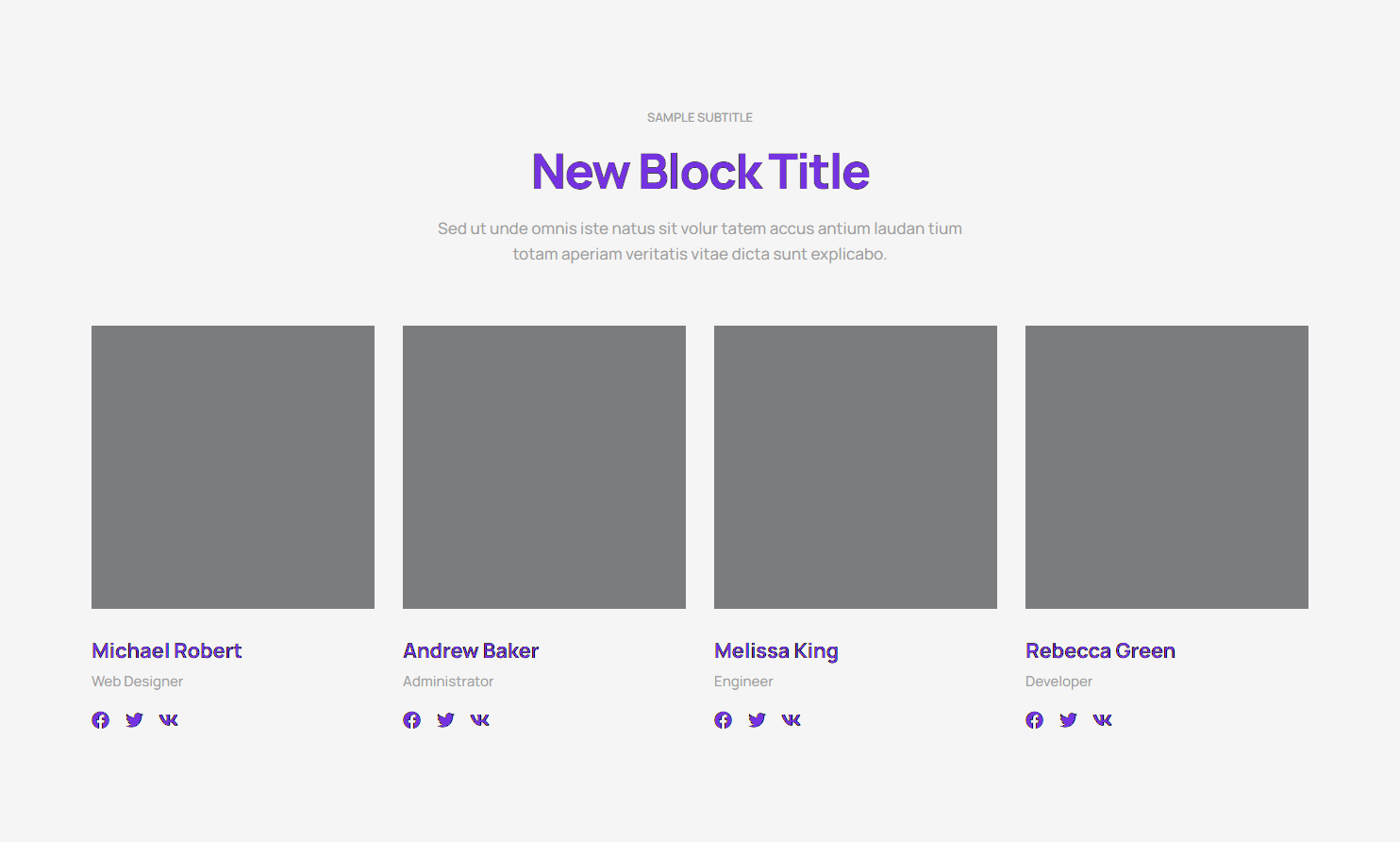
Task: Go to Rebecca Green's Twitter icon
Action: pyautogui.click(x=1069, y=720)
